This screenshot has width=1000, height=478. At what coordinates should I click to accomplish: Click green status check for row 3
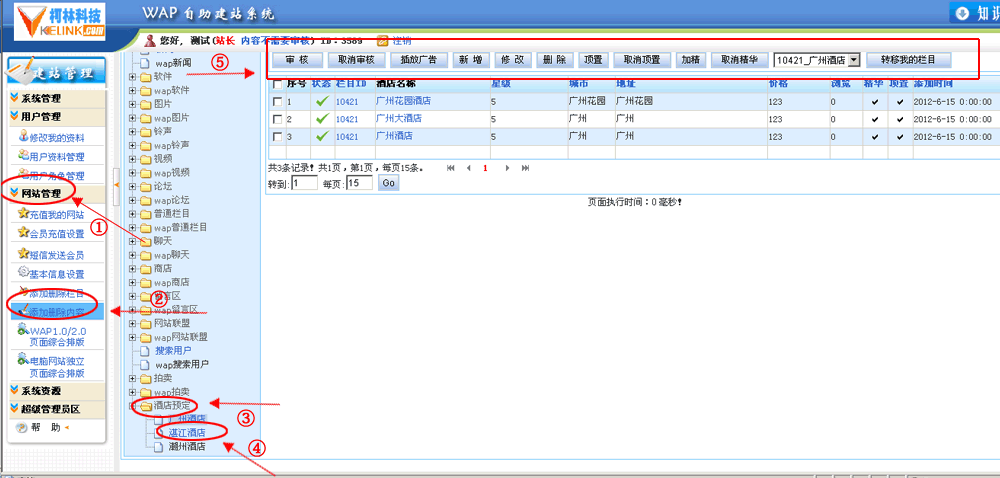pos(322,136)
